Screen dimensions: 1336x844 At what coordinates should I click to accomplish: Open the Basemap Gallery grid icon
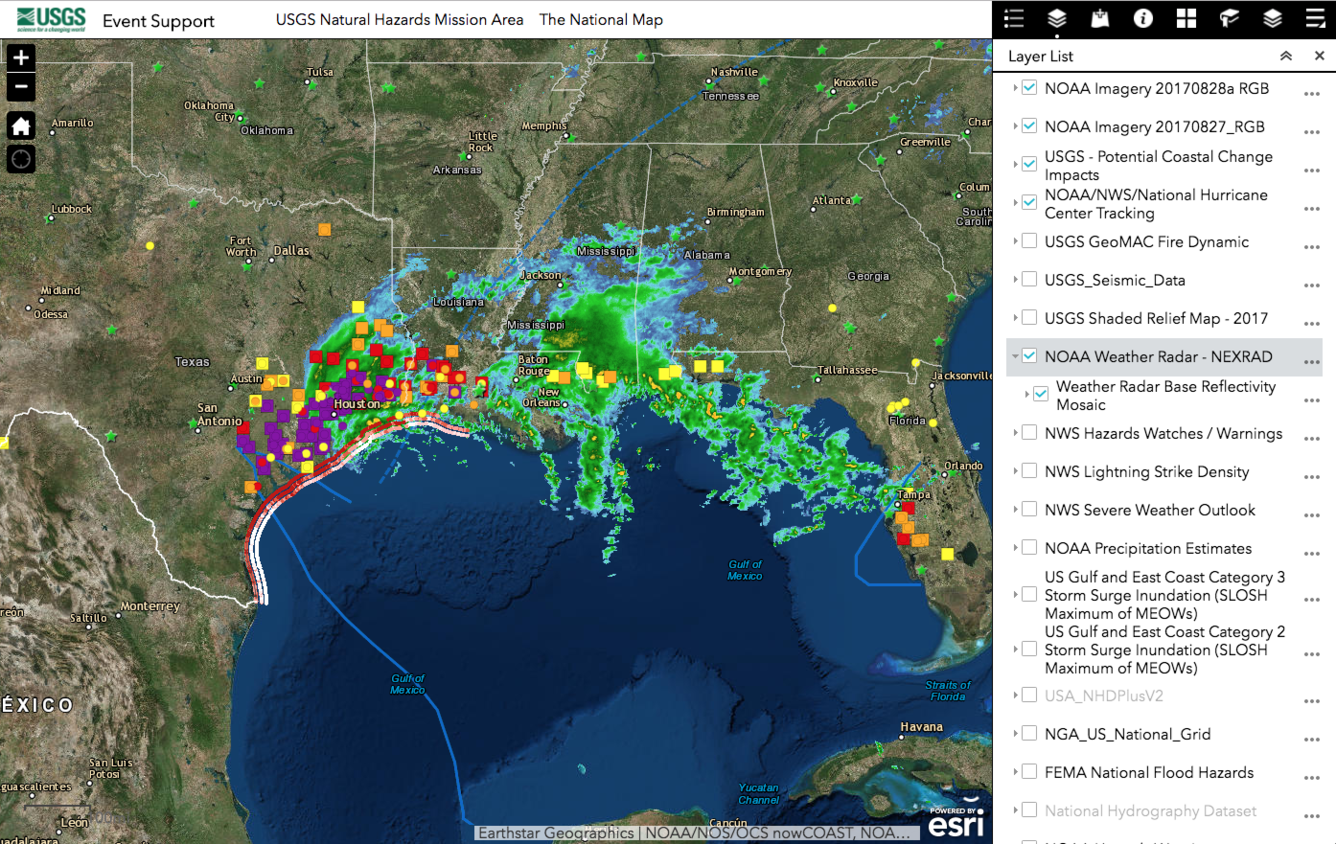pyautogui.click(x=1186, y=18)
